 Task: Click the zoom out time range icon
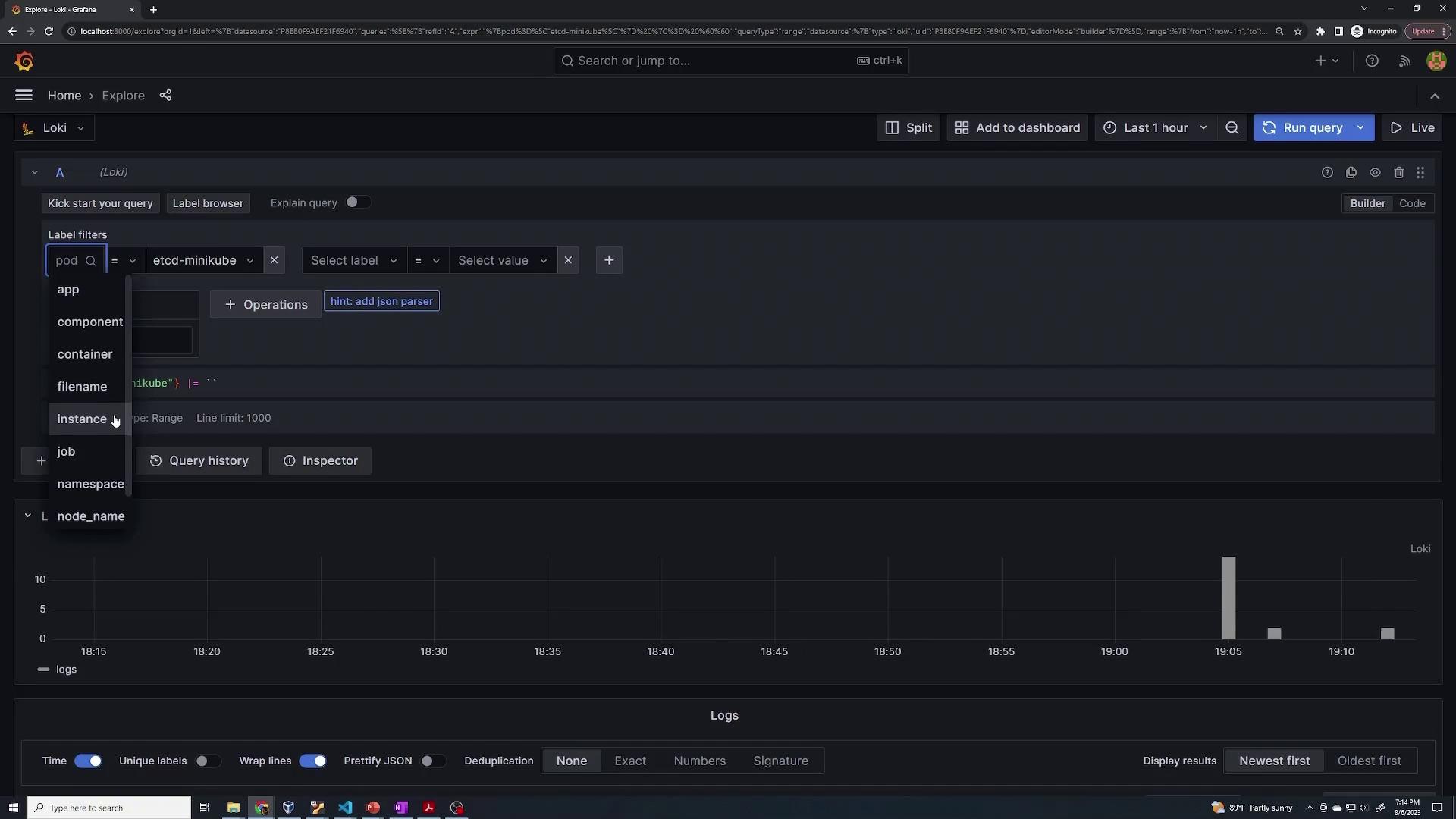(1232, 128)
